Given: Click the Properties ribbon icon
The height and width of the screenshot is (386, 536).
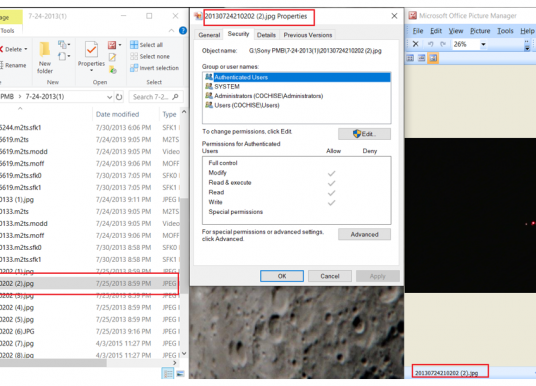Looking at the screenshot, I should pos(91,56).
